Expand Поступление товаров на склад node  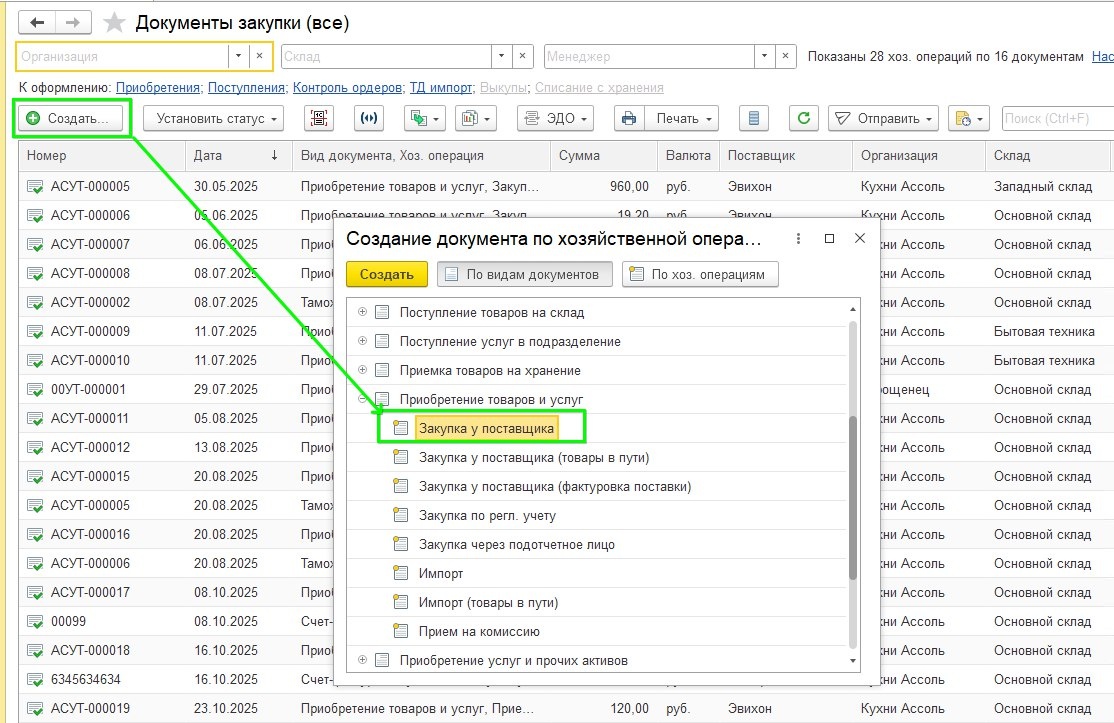coord(362,312)
